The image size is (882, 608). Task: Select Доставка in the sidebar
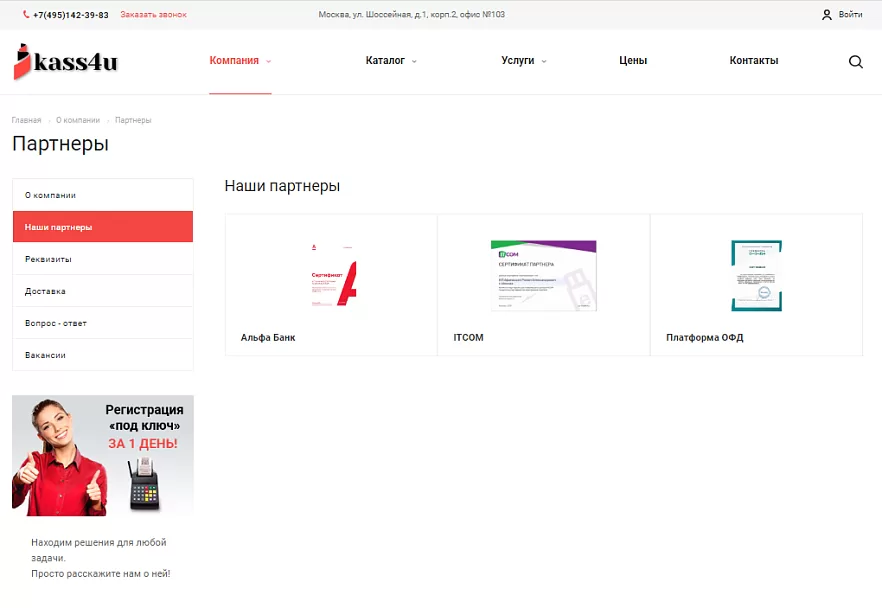(103, 291)
